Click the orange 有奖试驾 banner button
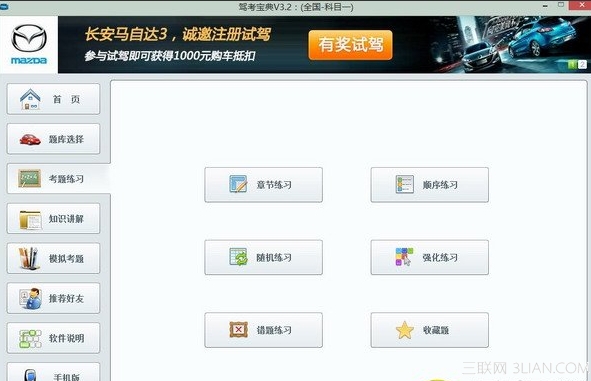Image resolution: width=591 pixels, height=381 pixels. pos(351,45)
